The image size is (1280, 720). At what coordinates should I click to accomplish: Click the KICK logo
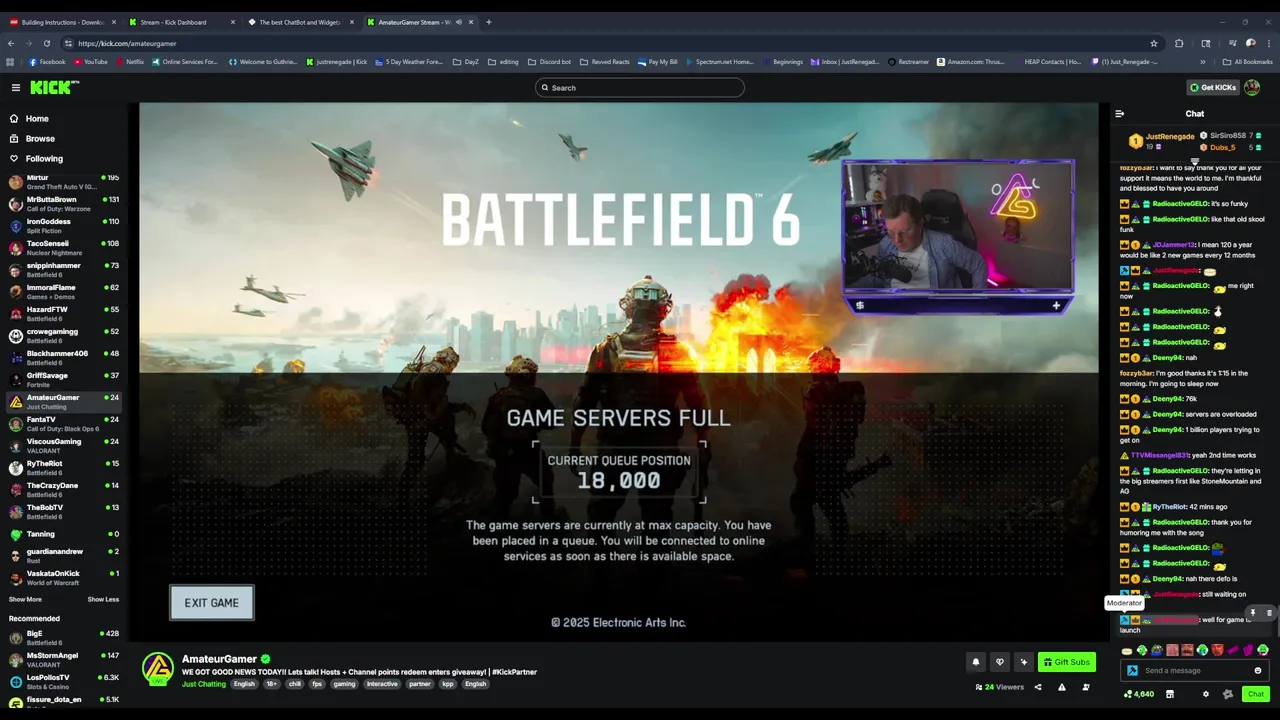tap(54, 88)
